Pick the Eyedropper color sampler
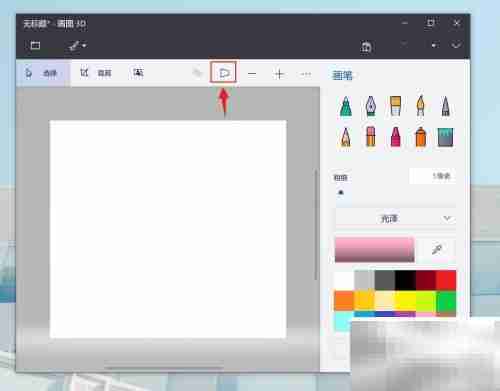The image size is (500, 391). 437,249
